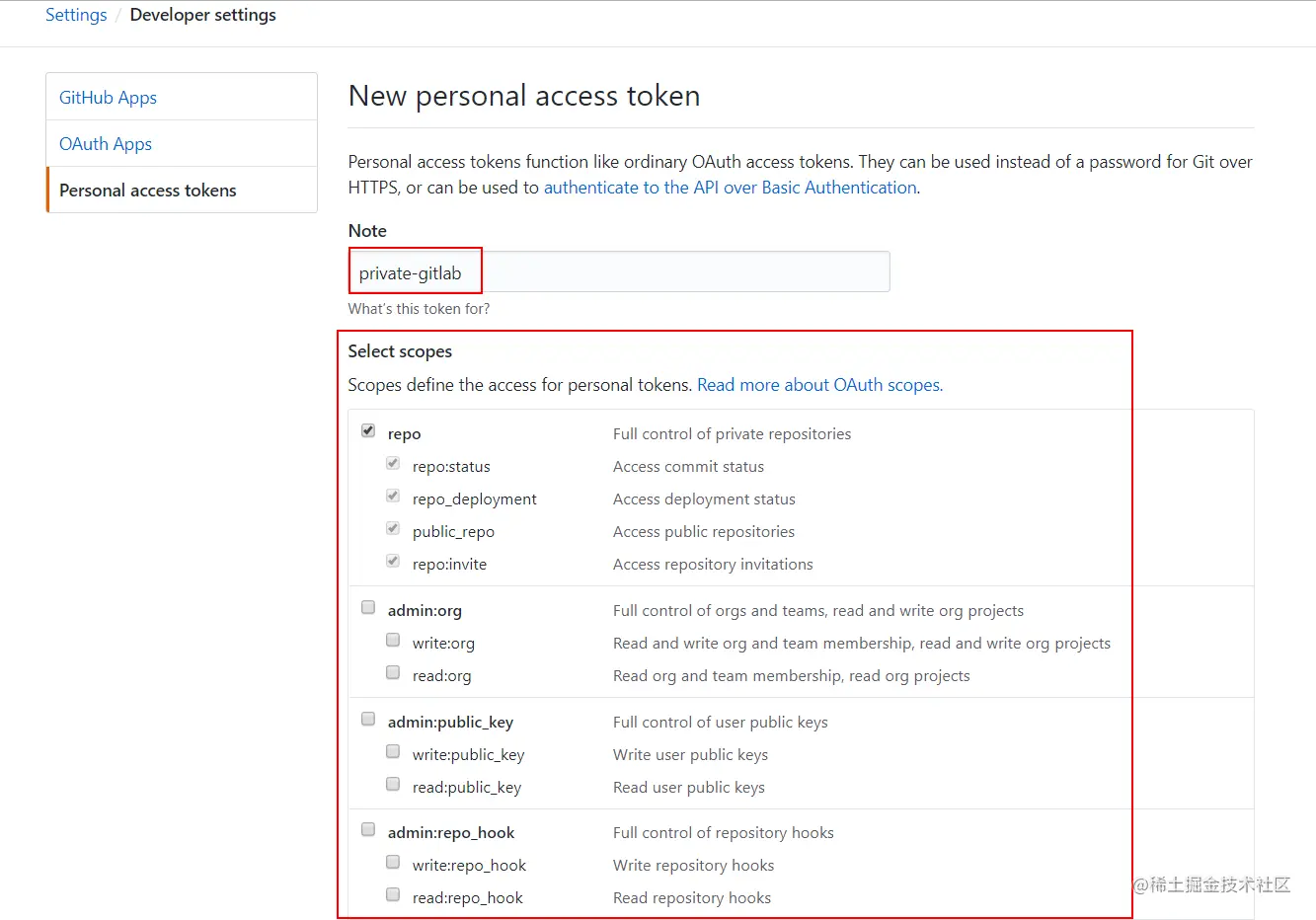Check the read:repo_hook scope

pyautogui.click(x=393, y=894)
